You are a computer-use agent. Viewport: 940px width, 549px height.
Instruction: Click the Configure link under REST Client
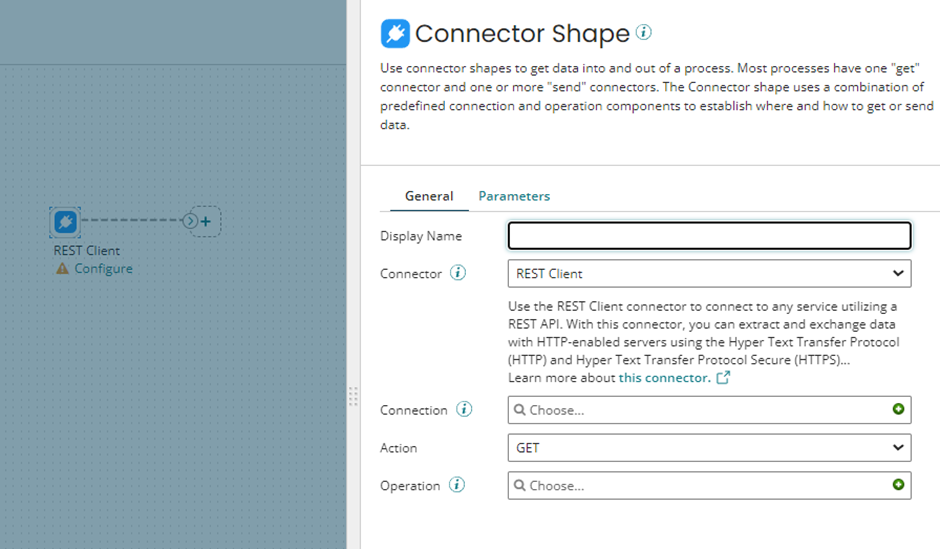[x=103, y=269]
